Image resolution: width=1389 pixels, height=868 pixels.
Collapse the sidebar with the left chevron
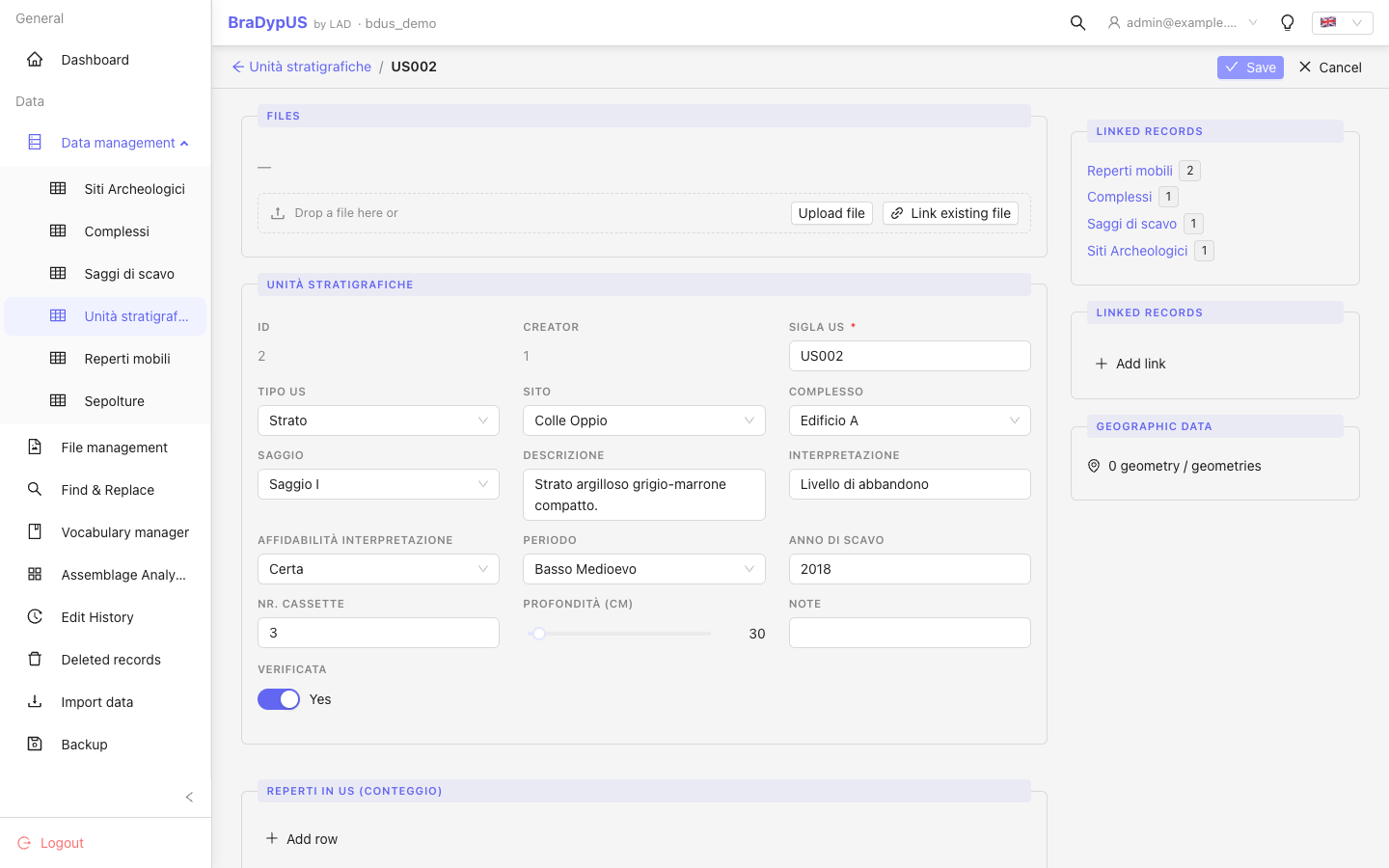coord(189,797)
